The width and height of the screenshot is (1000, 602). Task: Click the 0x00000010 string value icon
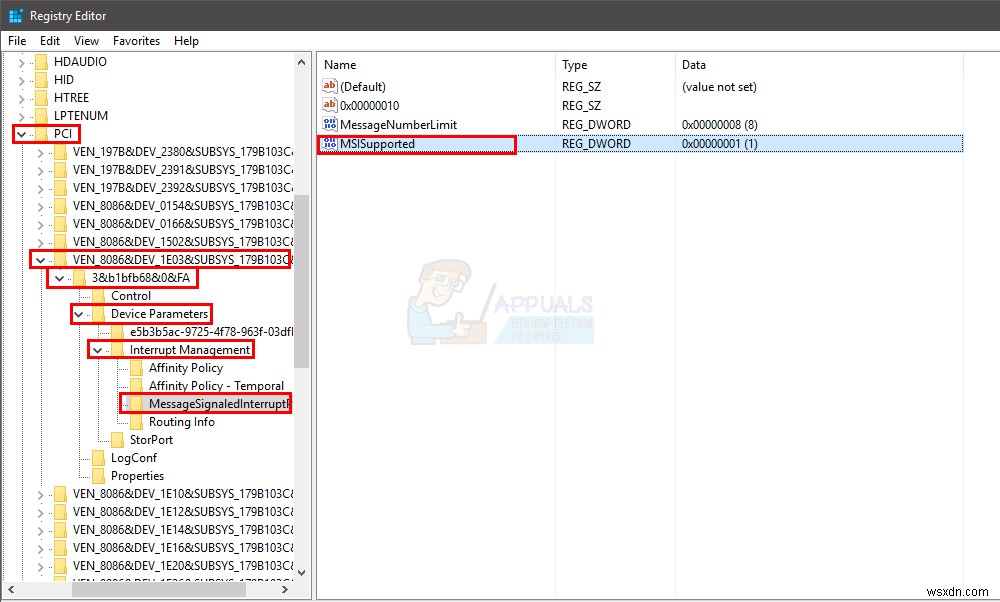[x=330, y=105]
